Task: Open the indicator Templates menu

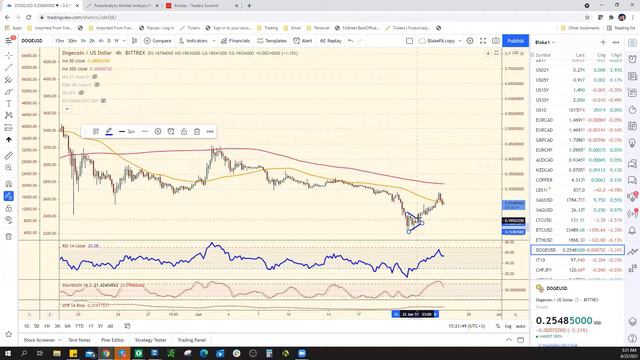Action: pos(272,41)
